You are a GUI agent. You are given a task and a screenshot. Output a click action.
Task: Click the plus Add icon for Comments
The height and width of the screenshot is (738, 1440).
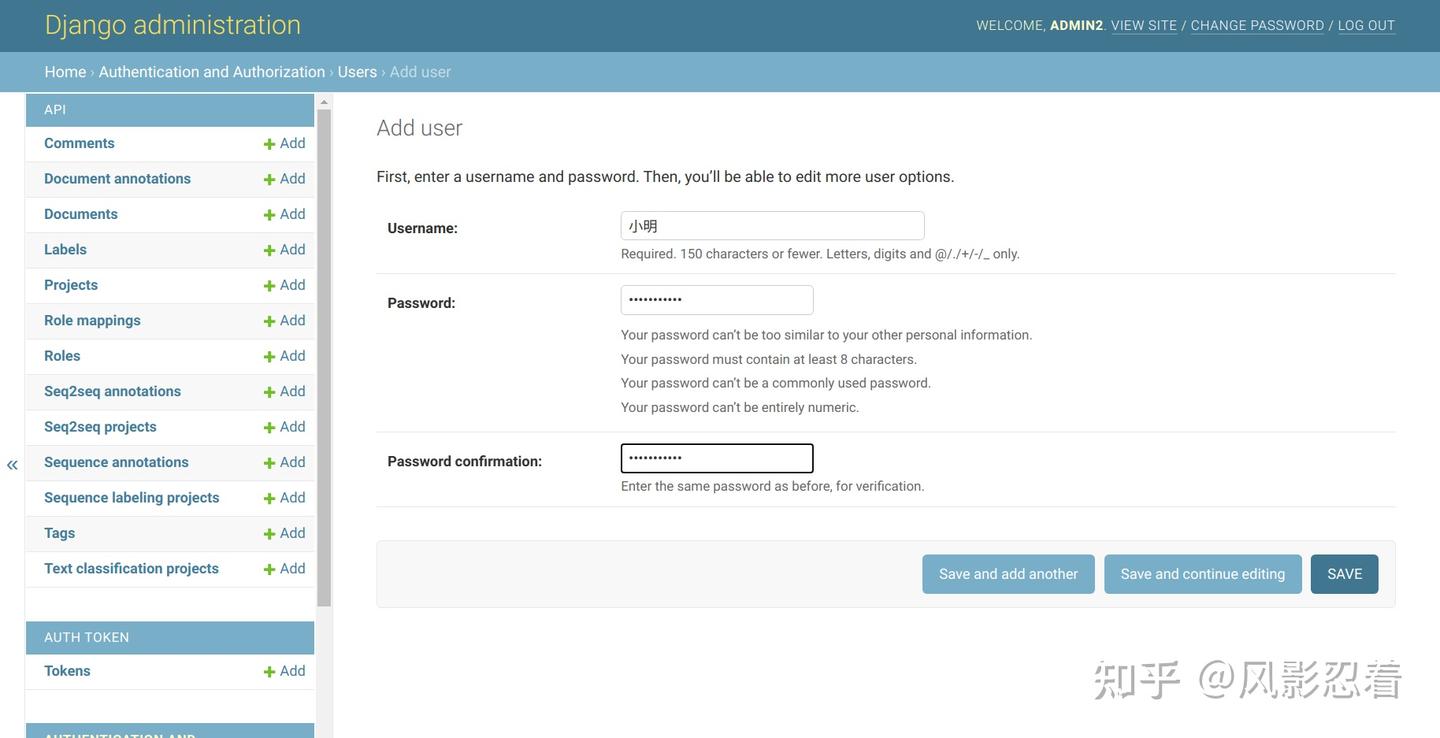point(269,144)
